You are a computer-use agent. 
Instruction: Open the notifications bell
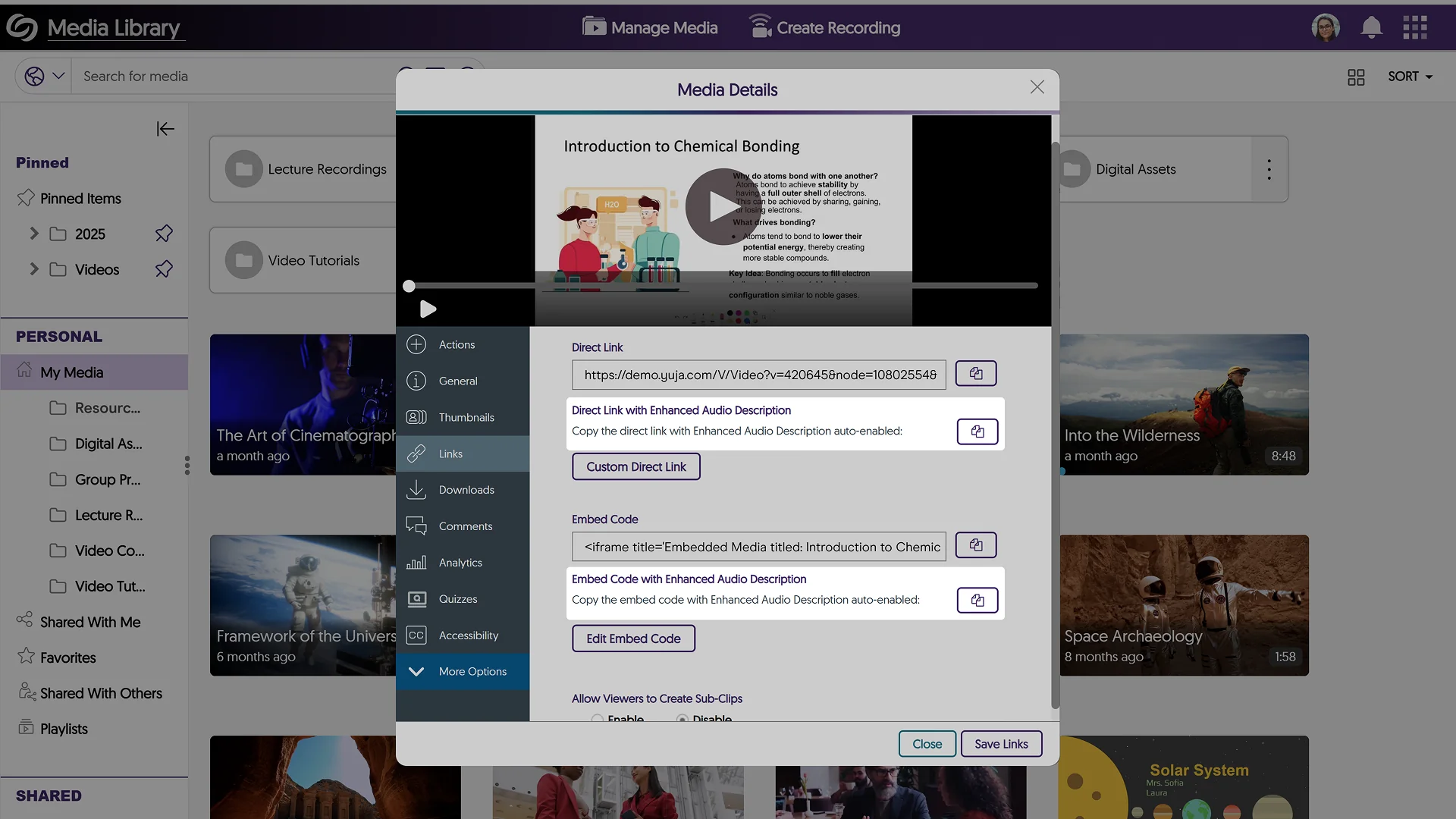tap(1371, 28)
